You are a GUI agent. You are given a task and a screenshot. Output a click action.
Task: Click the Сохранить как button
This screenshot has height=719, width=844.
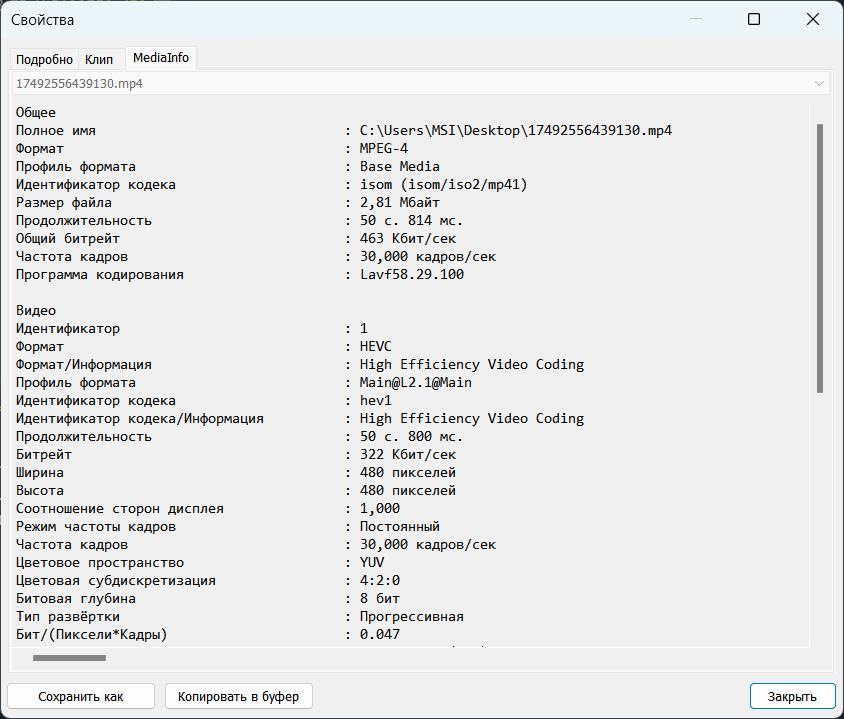(81, 696)
